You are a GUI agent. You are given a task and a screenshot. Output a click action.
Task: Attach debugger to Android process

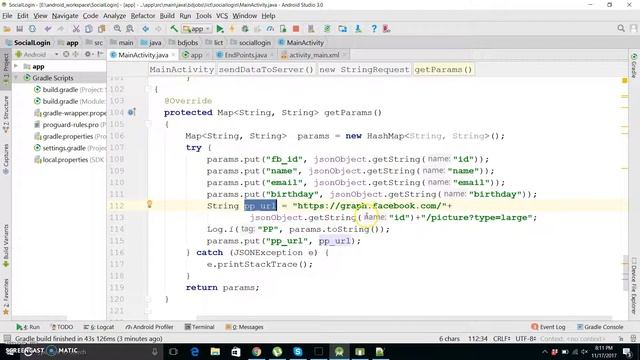(283, 29)
